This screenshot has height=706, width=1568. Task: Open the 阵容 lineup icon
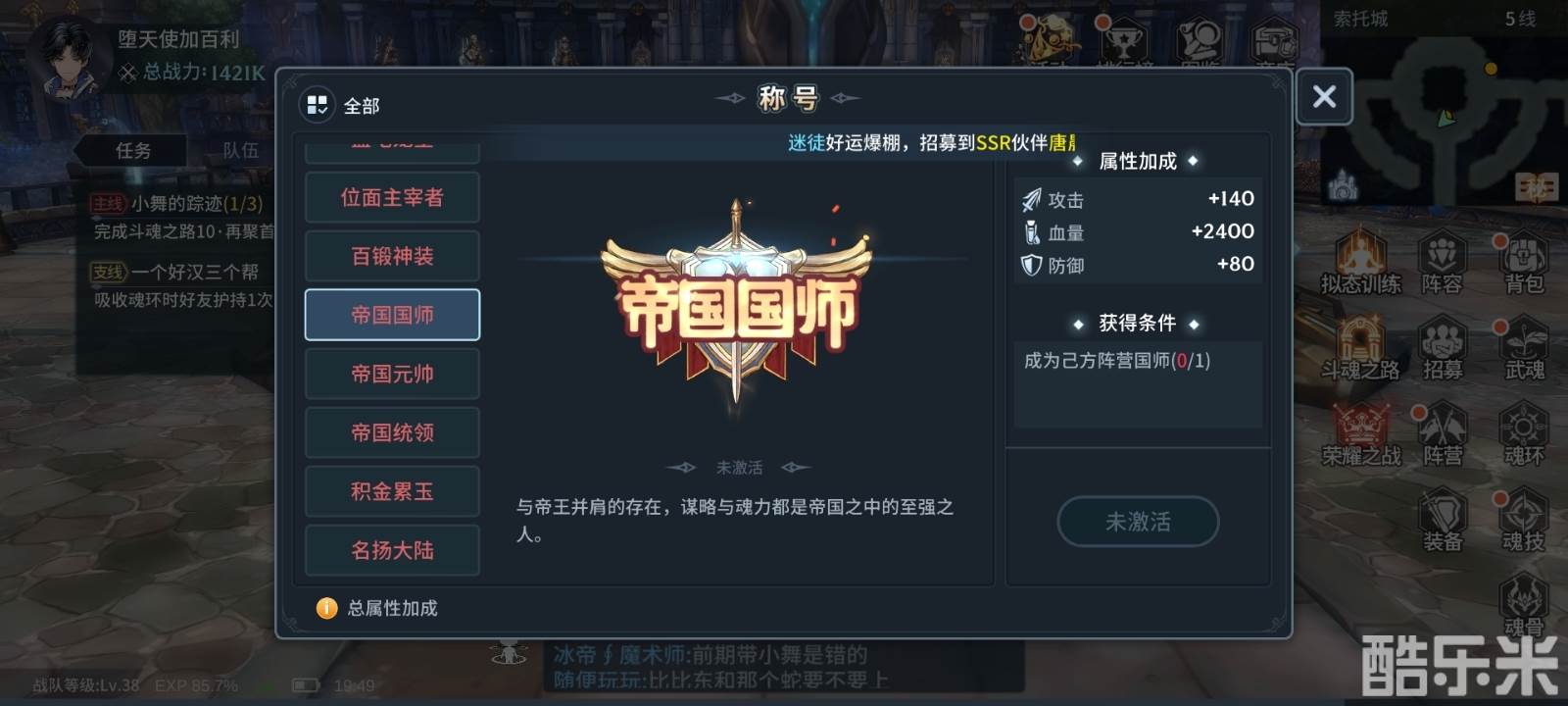pos(1443,263)
